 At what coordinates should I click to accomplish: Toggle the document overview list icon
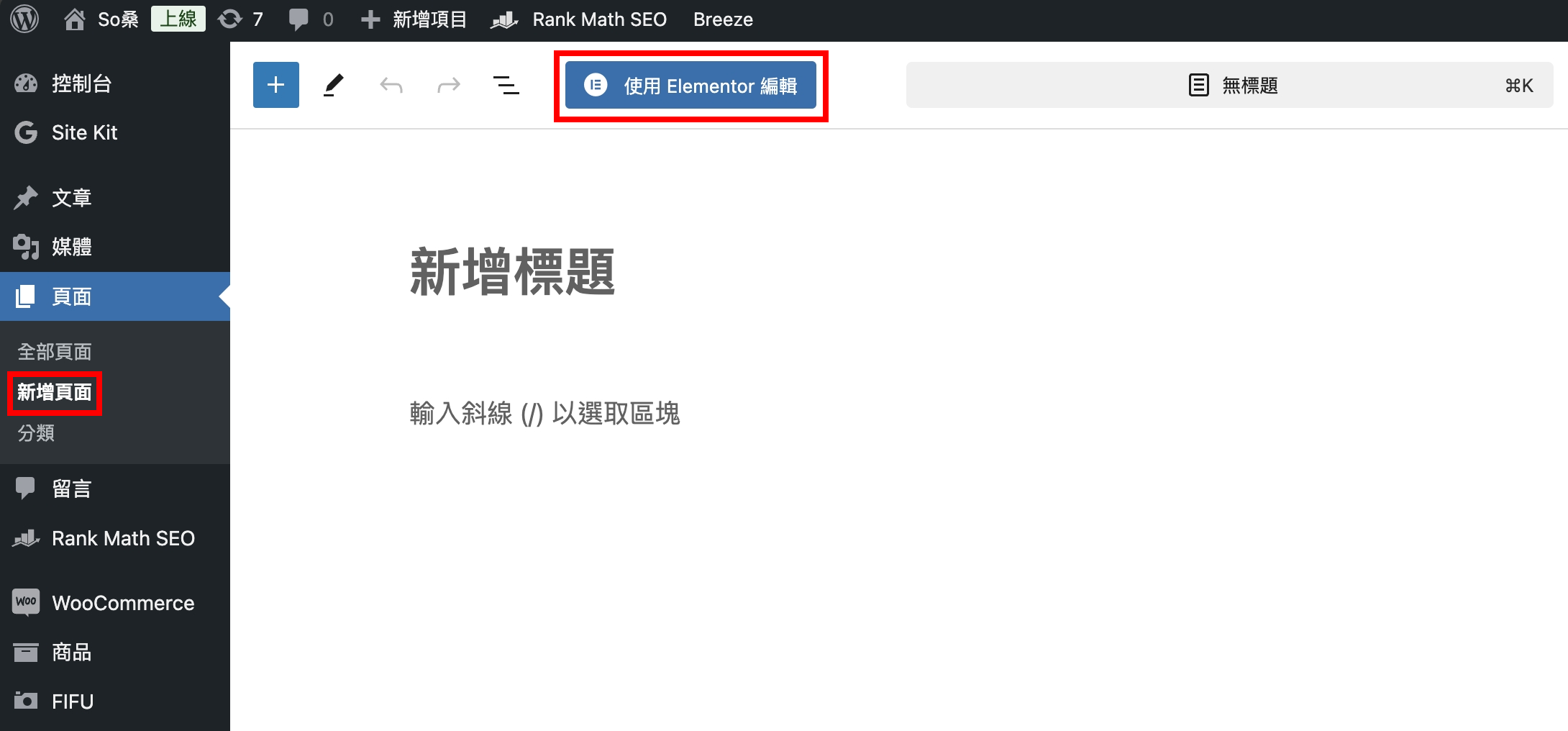pyautogui.click(x=506, y=85)
